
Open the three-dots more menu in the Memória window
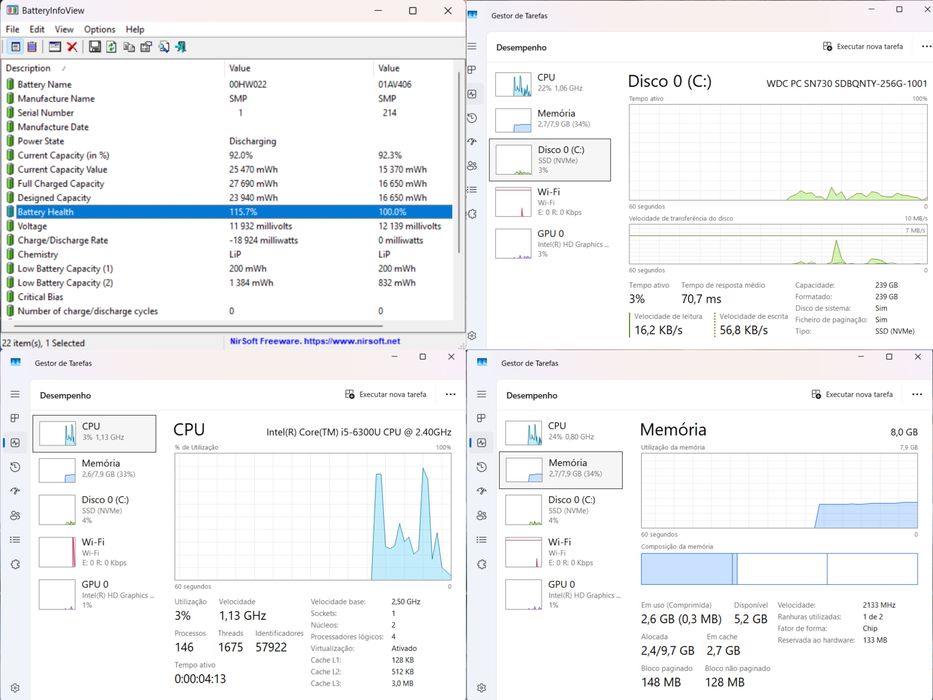917,394
